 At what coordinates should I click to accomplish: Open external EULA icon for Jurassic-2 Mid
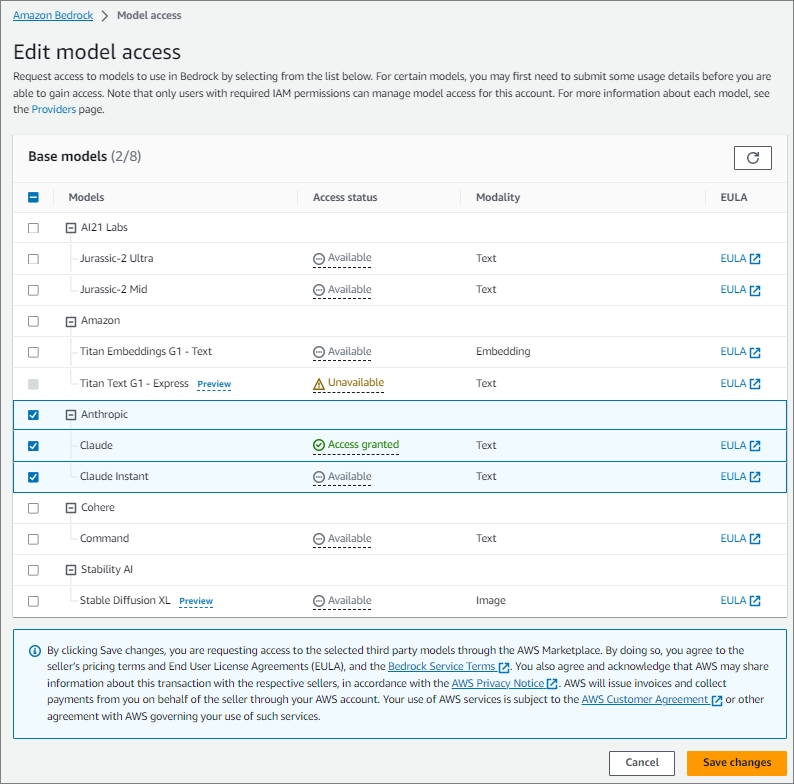(x=755, y=290)
